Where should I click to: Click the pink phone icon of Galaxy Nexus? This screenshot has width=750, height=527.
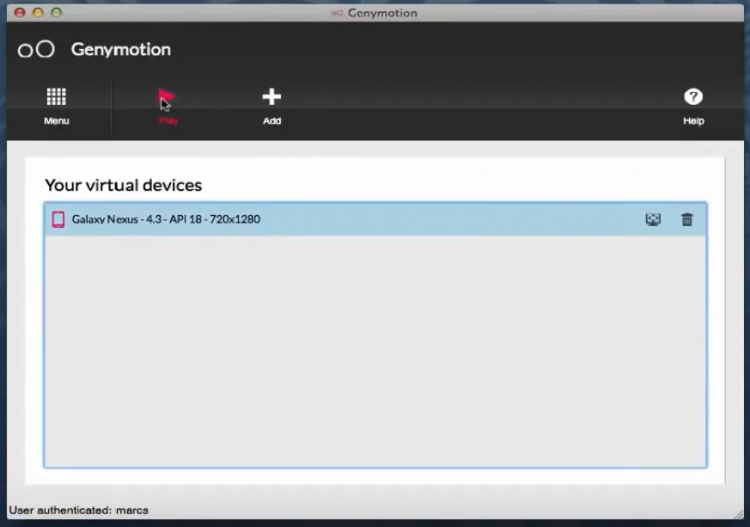pyautogui.click(x=58, y=220)
